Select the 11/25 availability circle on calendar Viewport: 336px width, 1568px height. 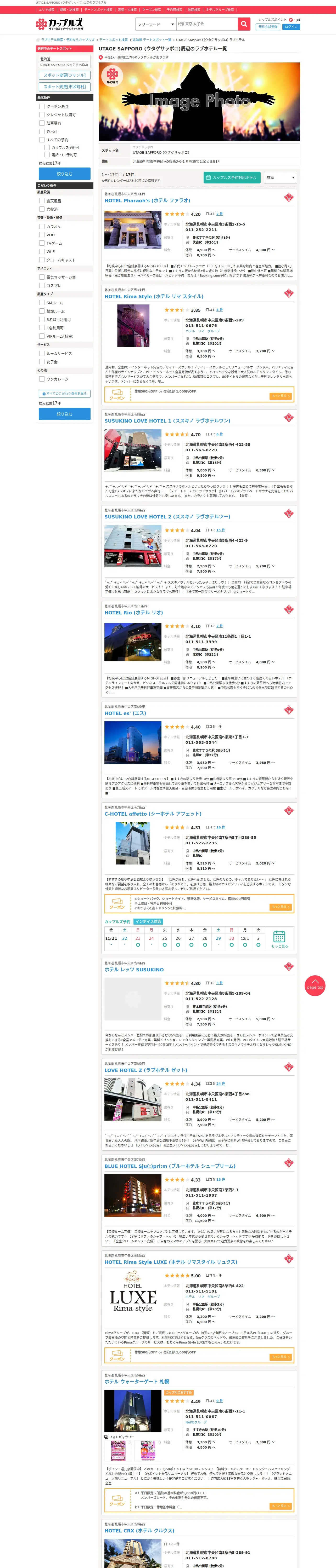coord(165,945)
